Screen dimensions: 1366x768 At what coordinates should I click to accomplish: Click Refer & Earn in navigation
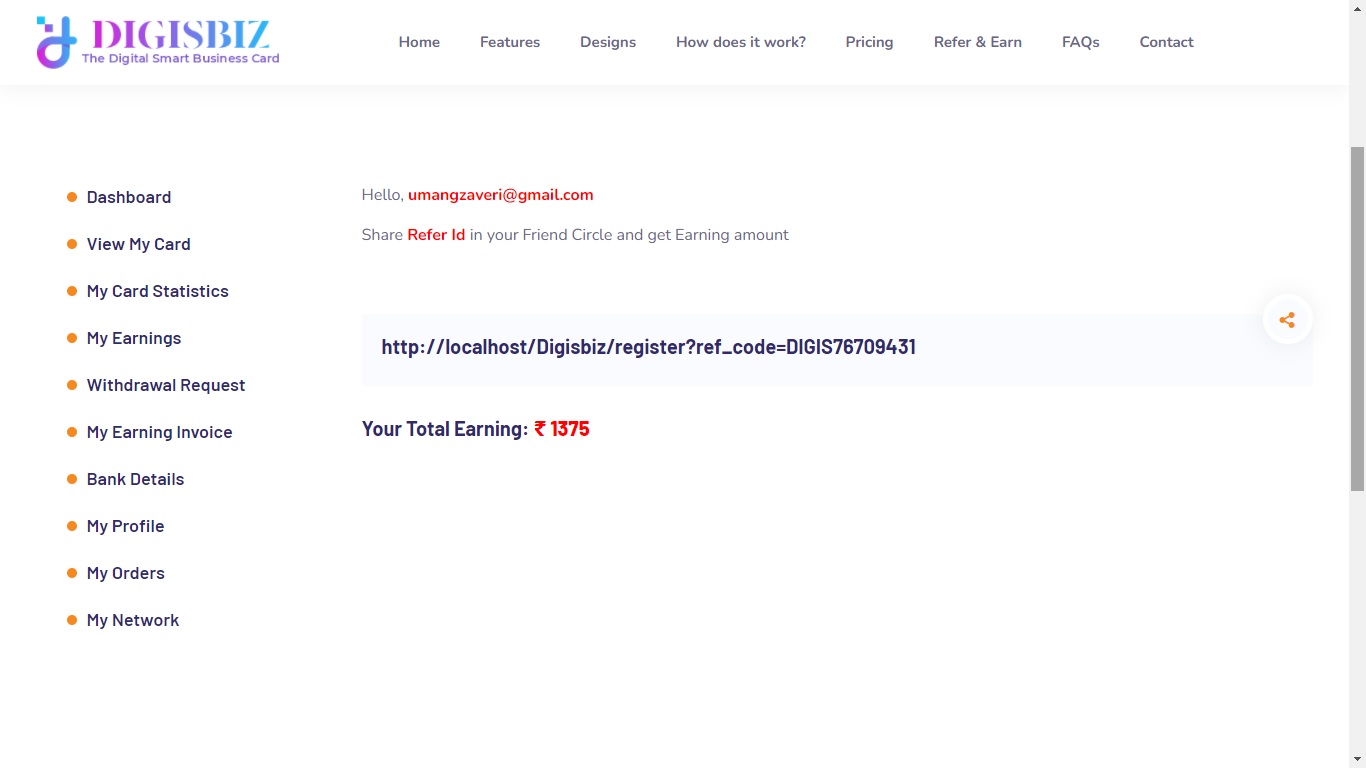tap(977, 42)
